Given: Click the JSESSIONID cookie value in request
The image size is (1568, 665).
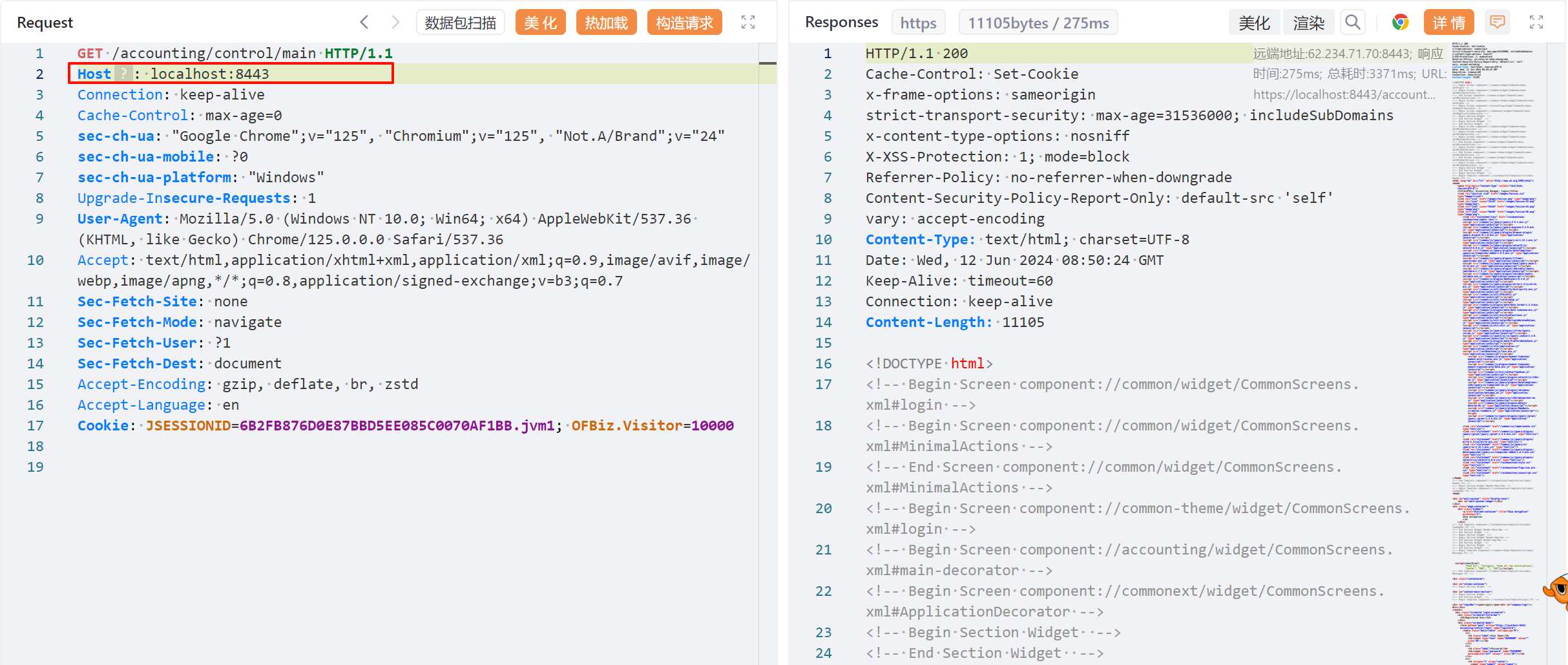Looking at the screenshot, I should (x=397, y=425).
